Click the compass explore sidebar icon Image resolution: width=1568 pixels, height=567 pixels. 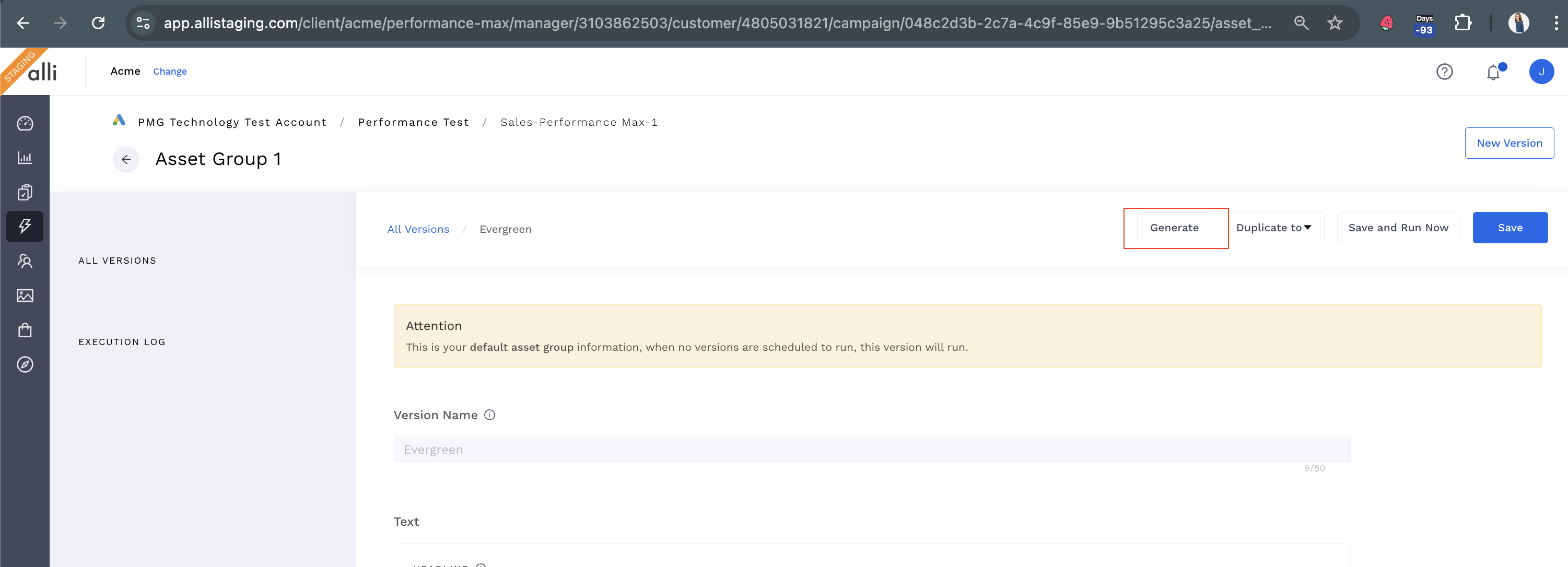(x=25, y=364)
